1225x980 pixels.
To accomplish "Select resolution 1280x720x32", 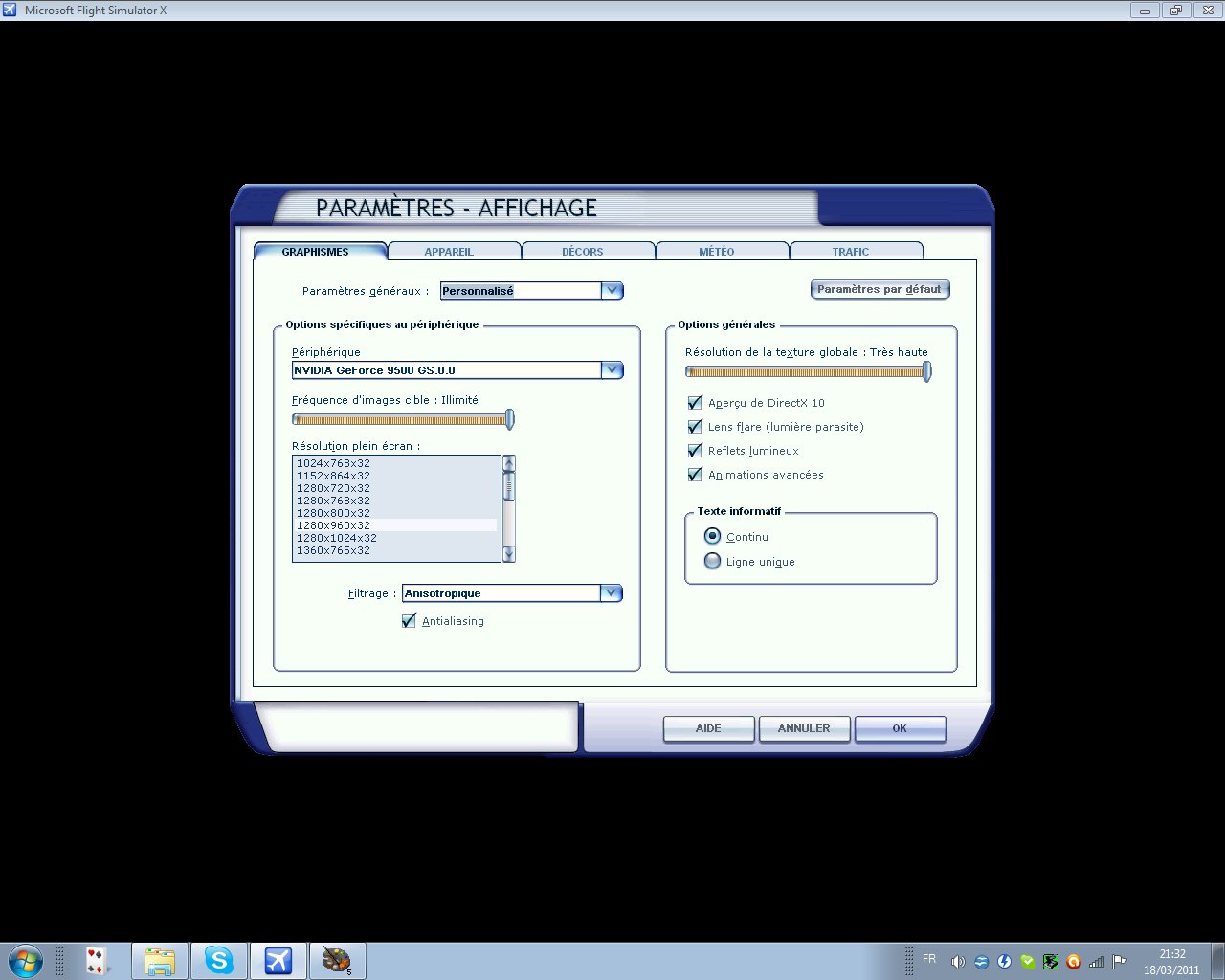I will tap(396, 488).
